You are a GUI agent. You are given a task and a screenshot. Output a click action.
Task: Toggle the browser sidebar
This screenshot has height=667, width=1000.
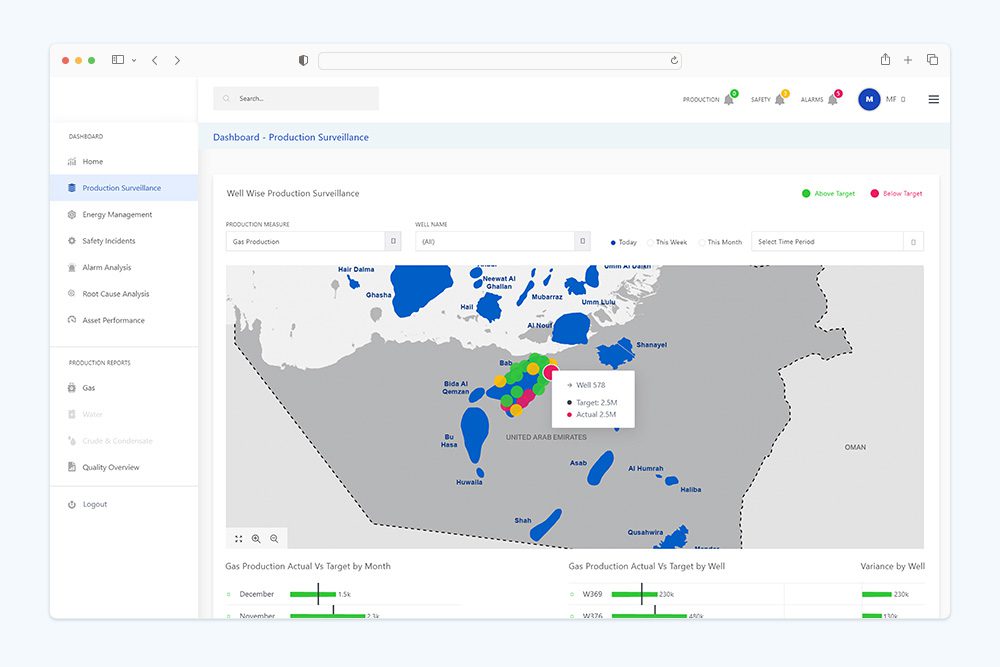(118, 59)
